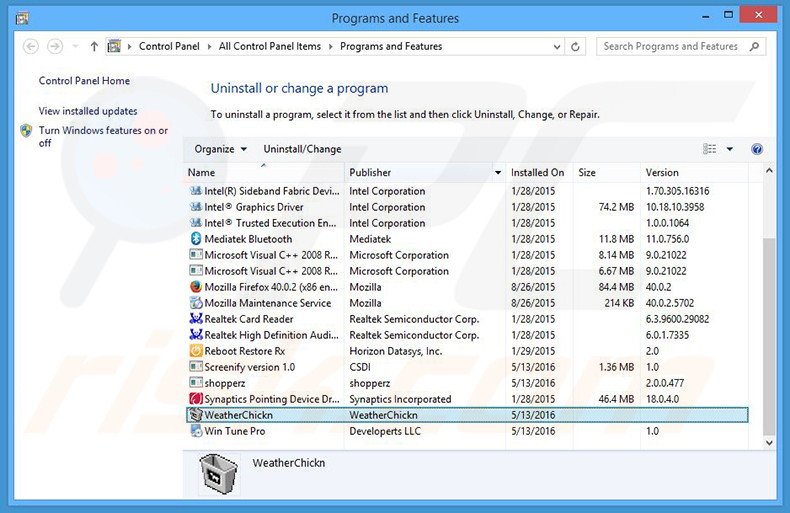Click the shield icon beside Windows features
Screen dimensions: 790x513
26,131
